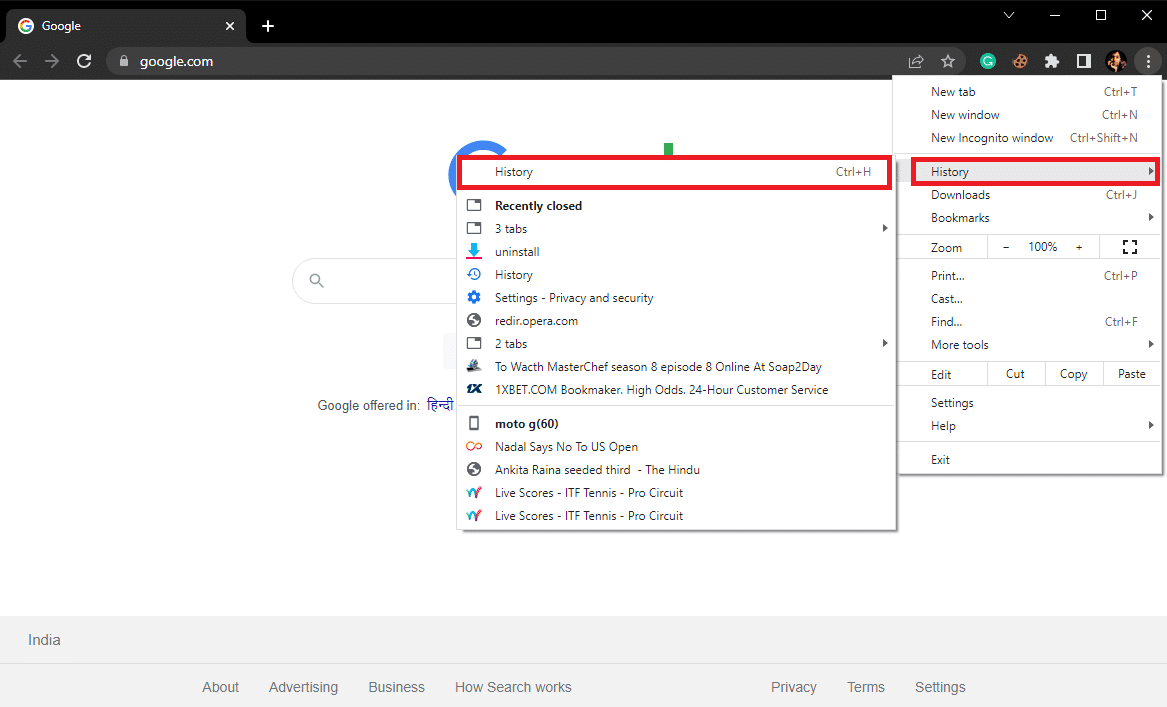Image resolution: width=1167 pixels, height=707 pixels.
Task: Open Downloads from the menu
Action: point(1029,195)
